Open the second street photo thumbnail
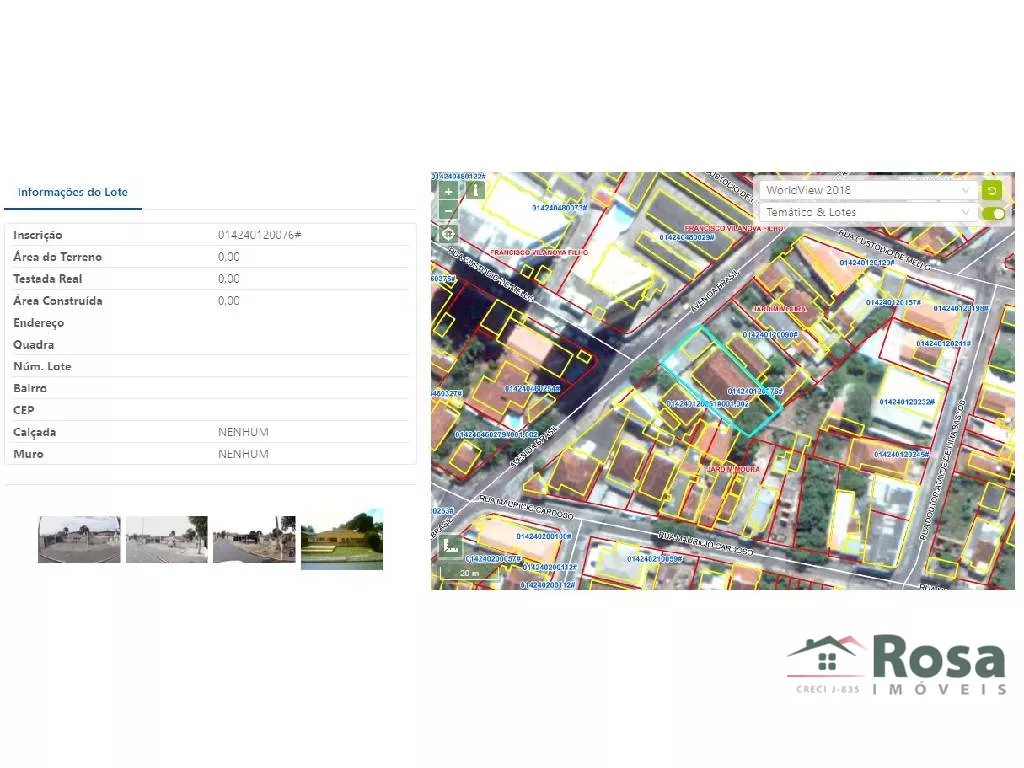Image resolution: width=1024 pixels, height=768 pixels. click(166, 539)
